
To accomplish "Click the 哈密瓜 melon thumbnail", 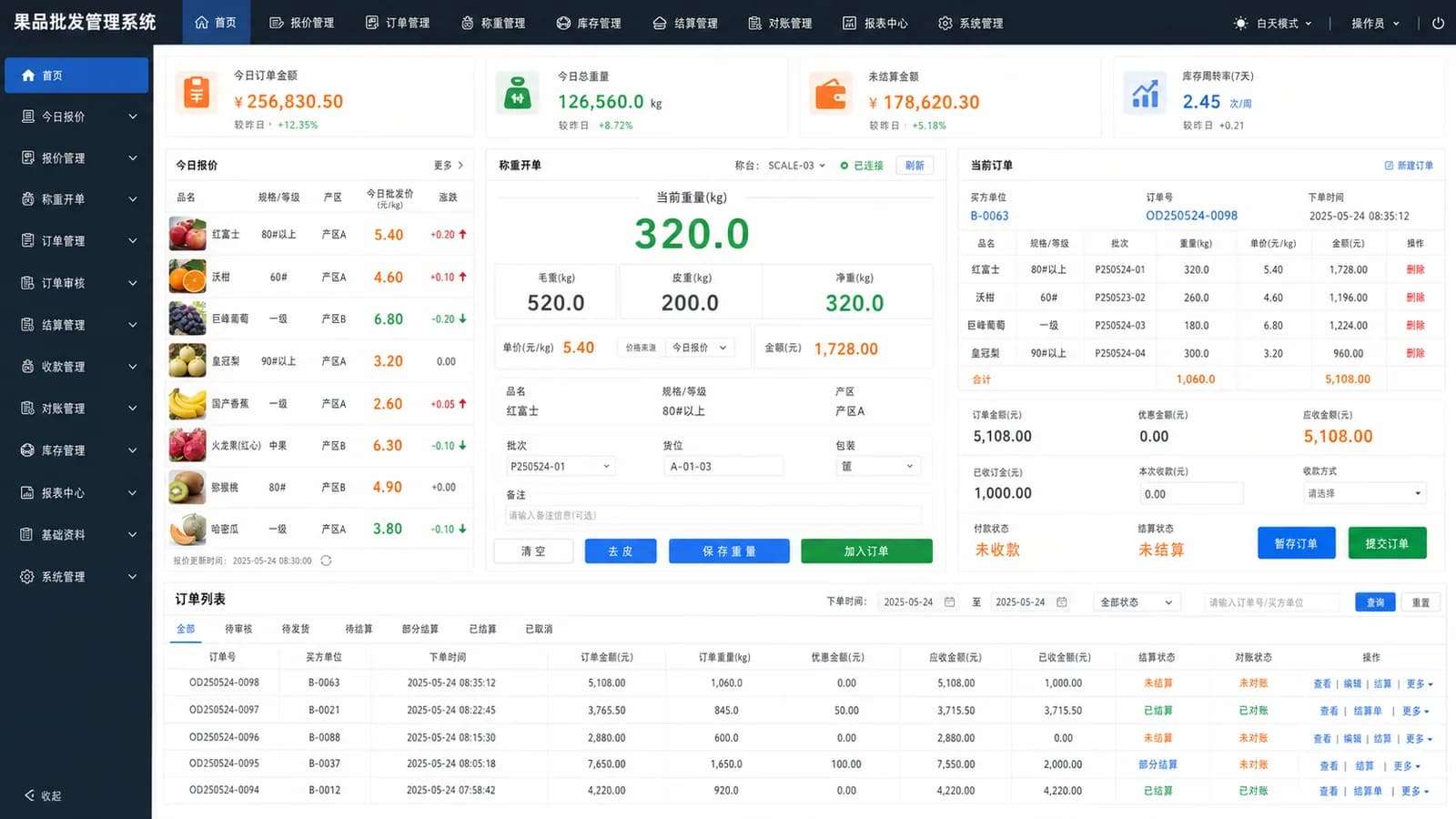I will 187,529.
